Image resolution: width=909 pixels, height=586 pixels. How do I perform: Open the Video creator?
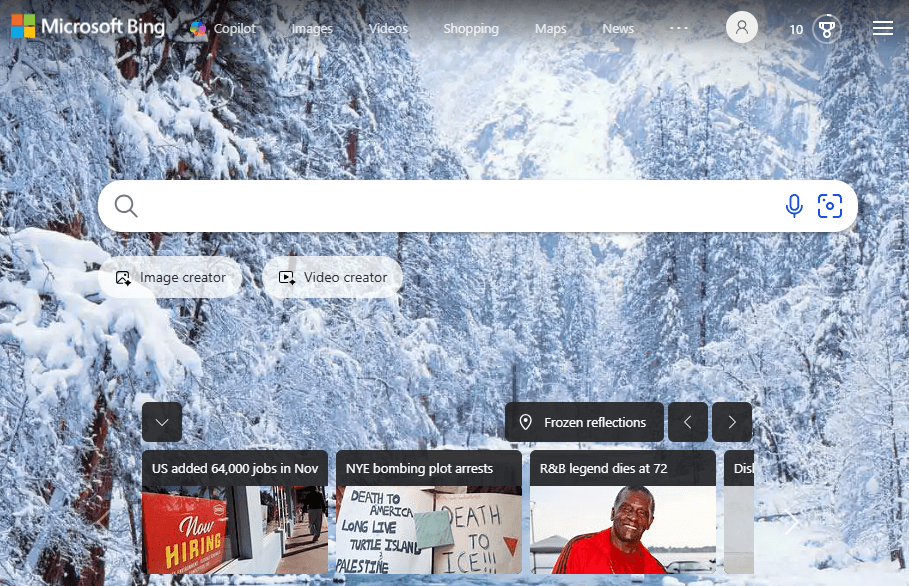click(x=332, y=277)
